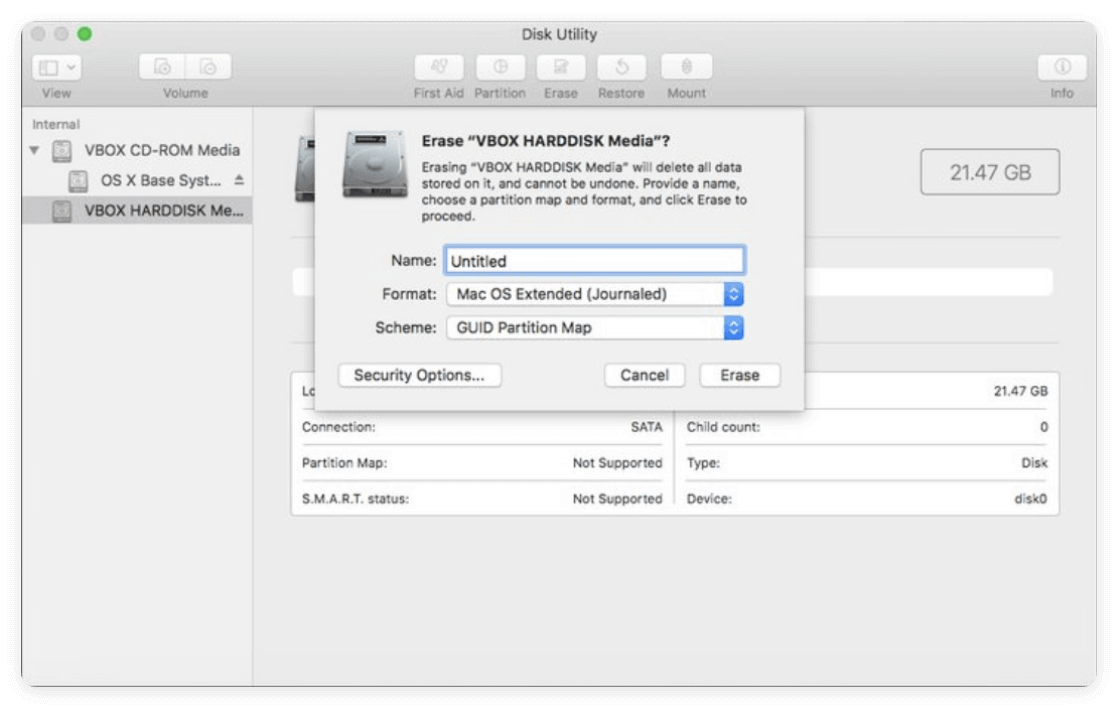
Task: Open the Partition tool
Action: pyautogui.click(x=500, y=67)
